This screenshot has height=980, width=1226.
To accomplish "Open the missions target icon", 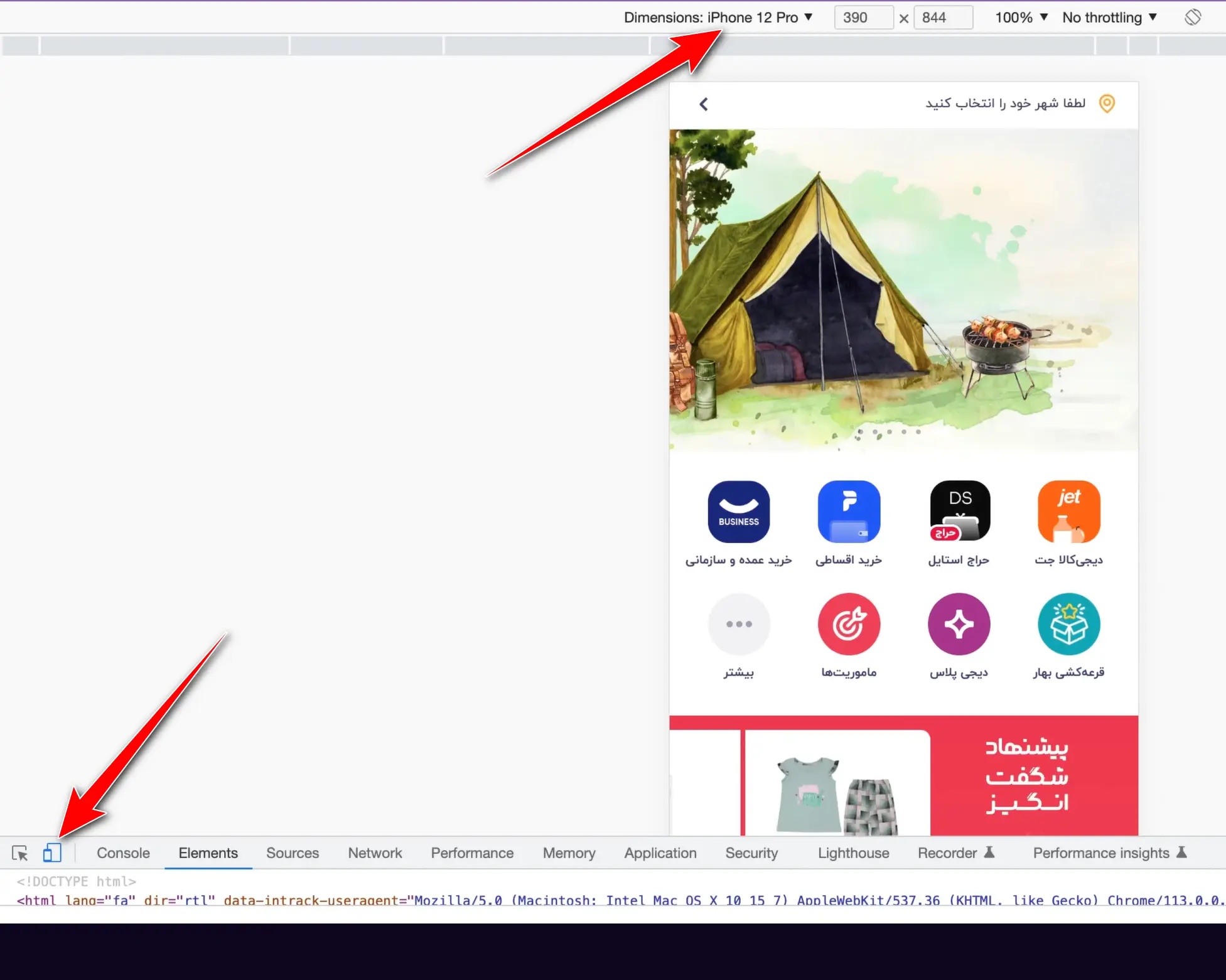I will click(x=849, y=623).
